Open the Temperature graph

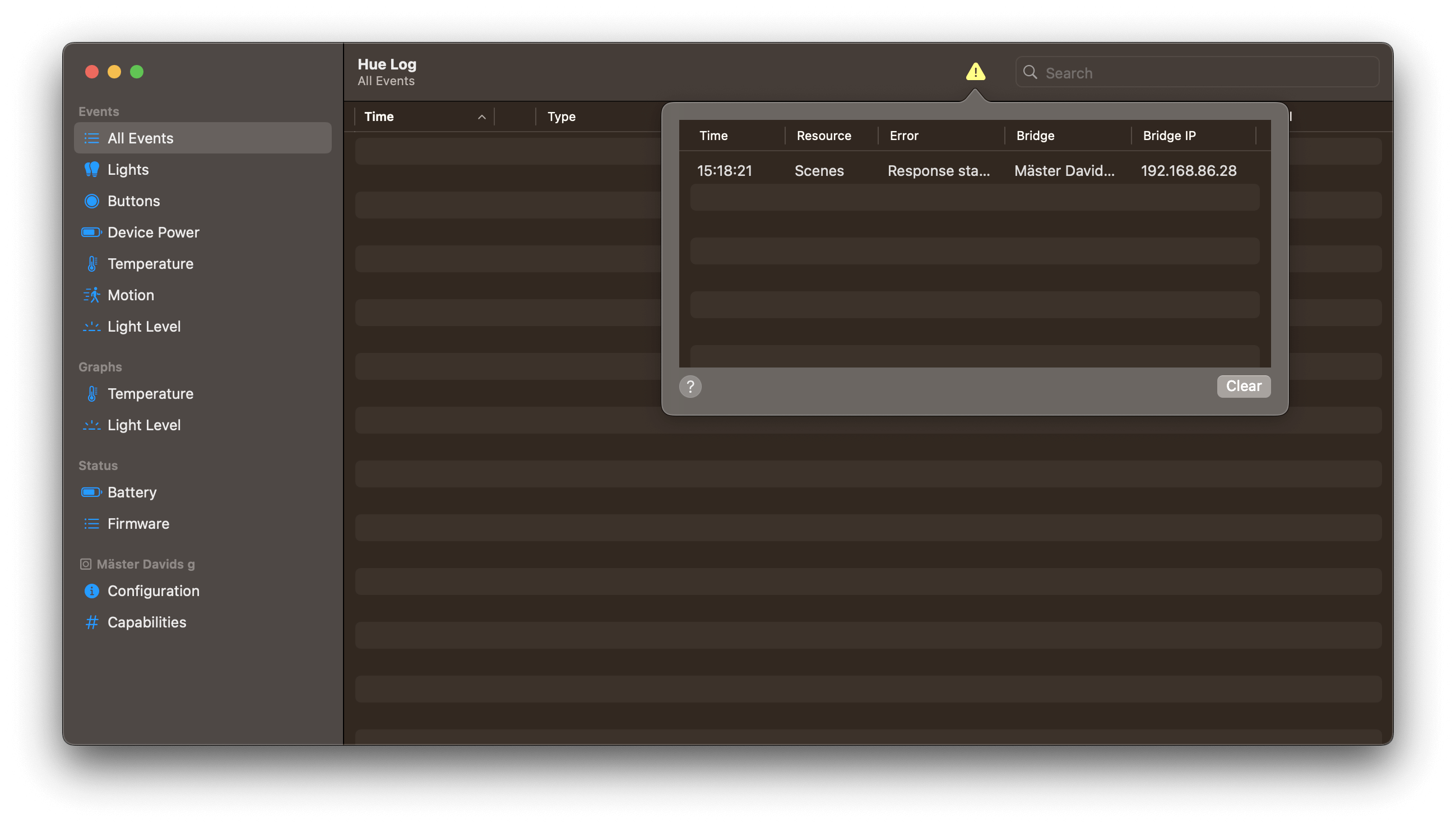coord(92,393)
